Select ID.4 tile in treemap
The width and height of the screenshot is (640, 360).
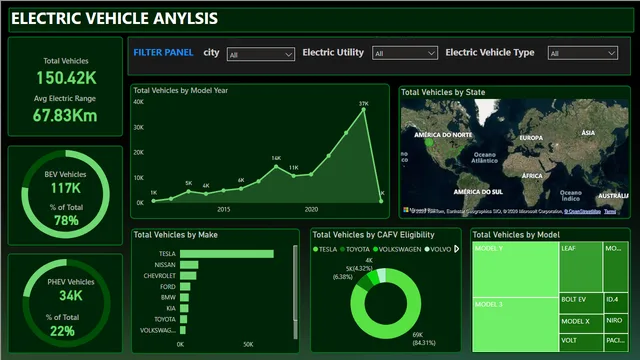[x=616, y=303]
